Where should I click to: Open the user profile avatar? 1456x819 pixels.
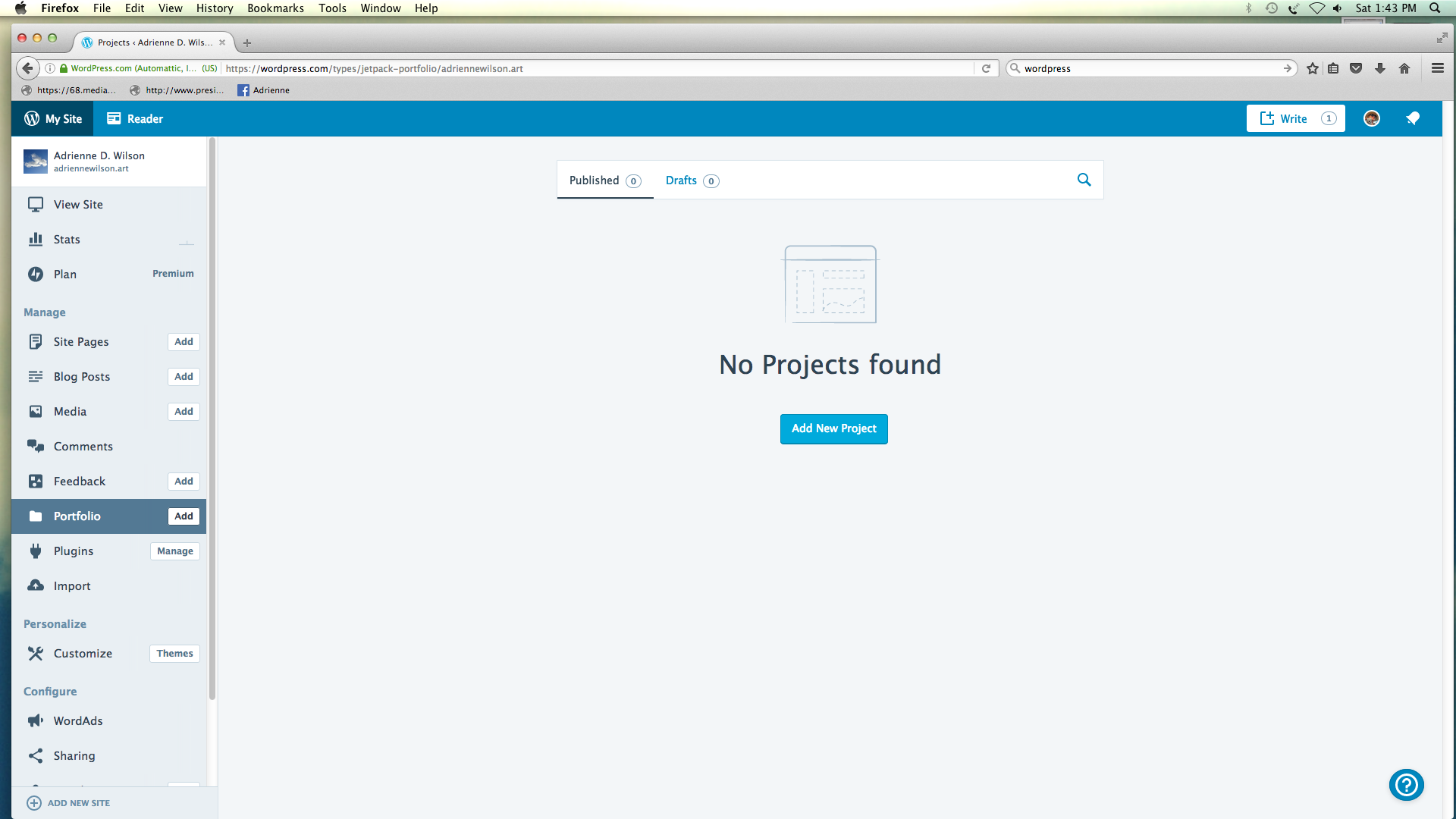click(x=1371, y=118)
